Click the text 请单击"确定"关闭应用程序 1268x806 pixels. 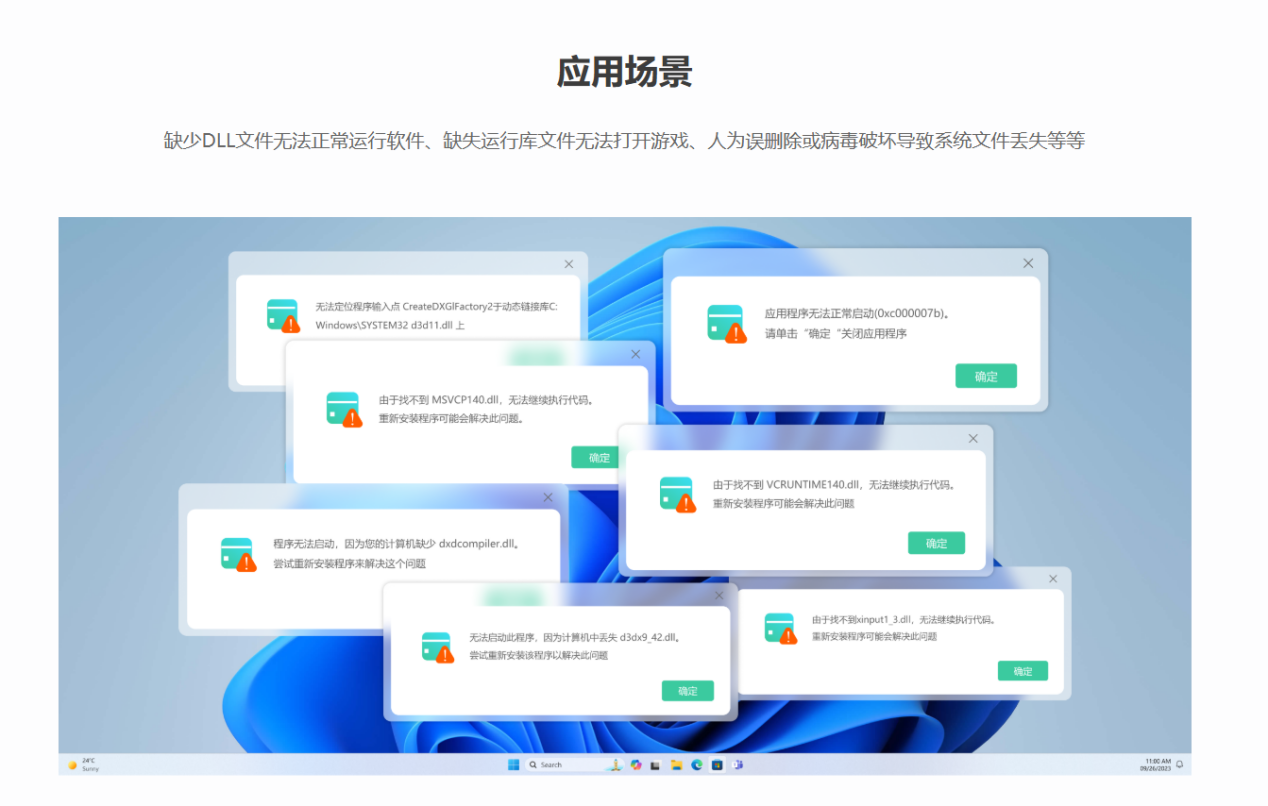coord(836,334)
